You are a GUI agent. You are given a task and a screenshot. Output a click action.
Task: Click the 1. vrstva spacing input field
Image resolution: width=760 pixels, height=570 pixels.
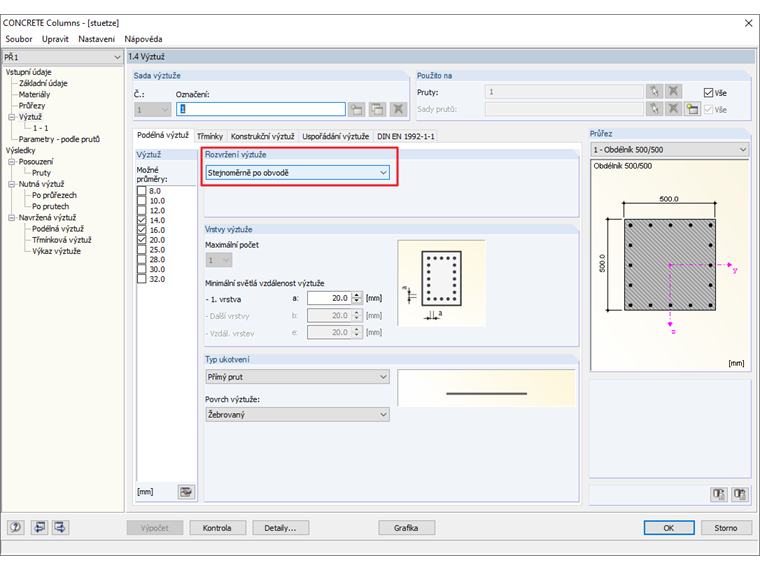click(329, 298)
